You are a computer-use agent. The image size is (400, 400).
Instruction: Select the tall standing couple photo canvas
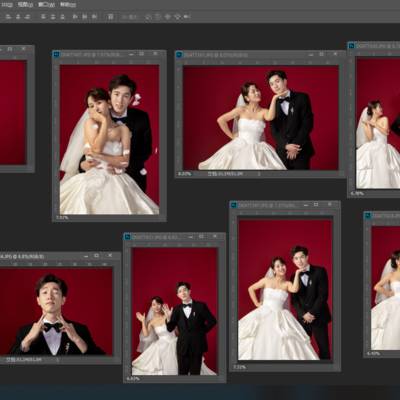pyautogui.click(x=285, y=289)
